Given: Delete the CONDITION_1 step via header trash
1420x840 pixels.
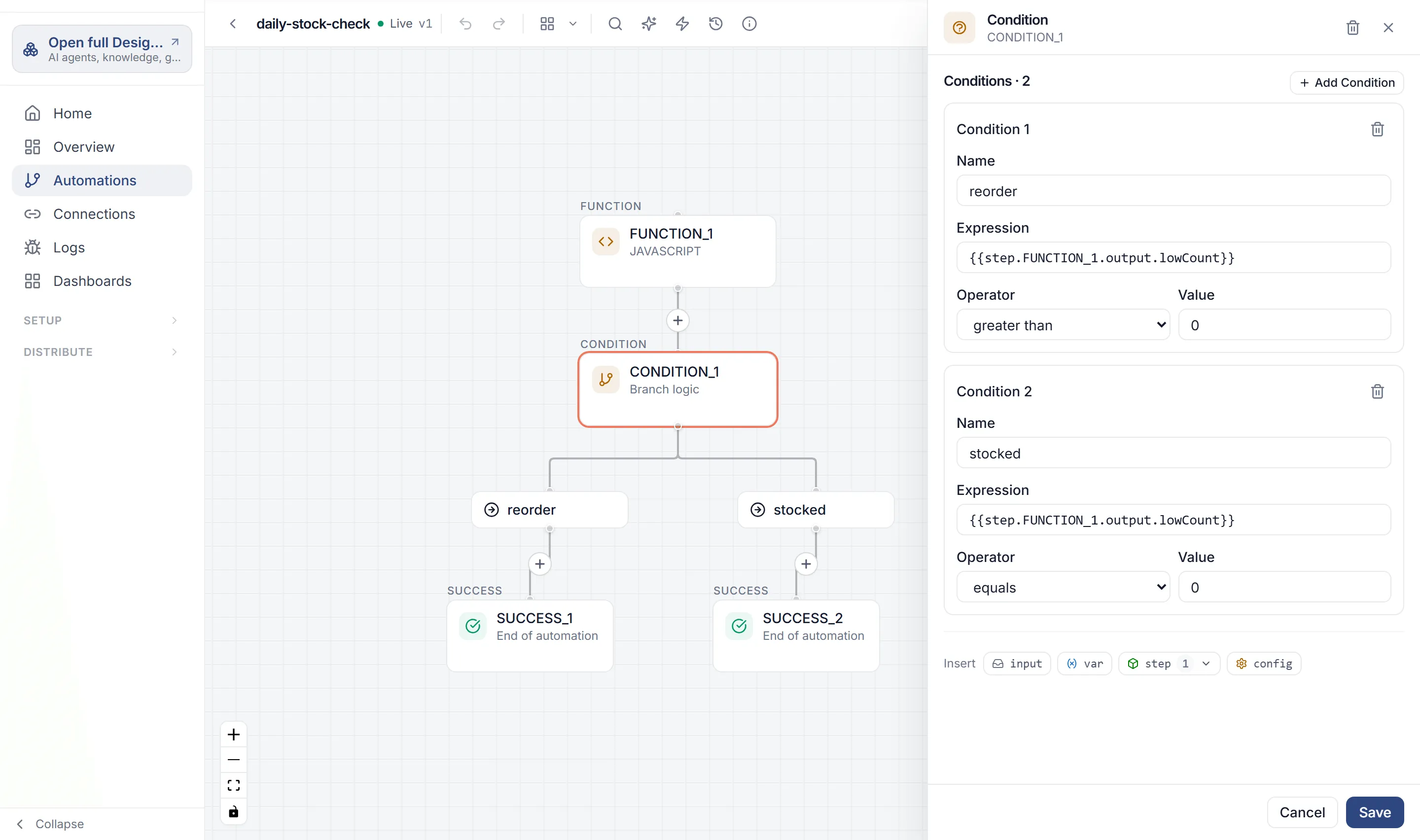Looking at the screenshot, I should pyautogui.click(x=1352, y=28).
